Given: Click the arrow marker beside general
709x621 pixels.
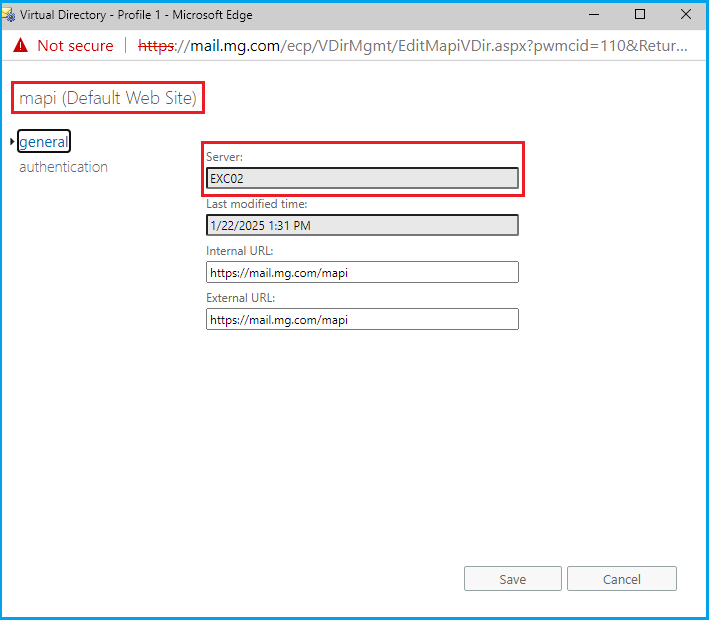Looking at the screenshot, I should pos(12,142).
